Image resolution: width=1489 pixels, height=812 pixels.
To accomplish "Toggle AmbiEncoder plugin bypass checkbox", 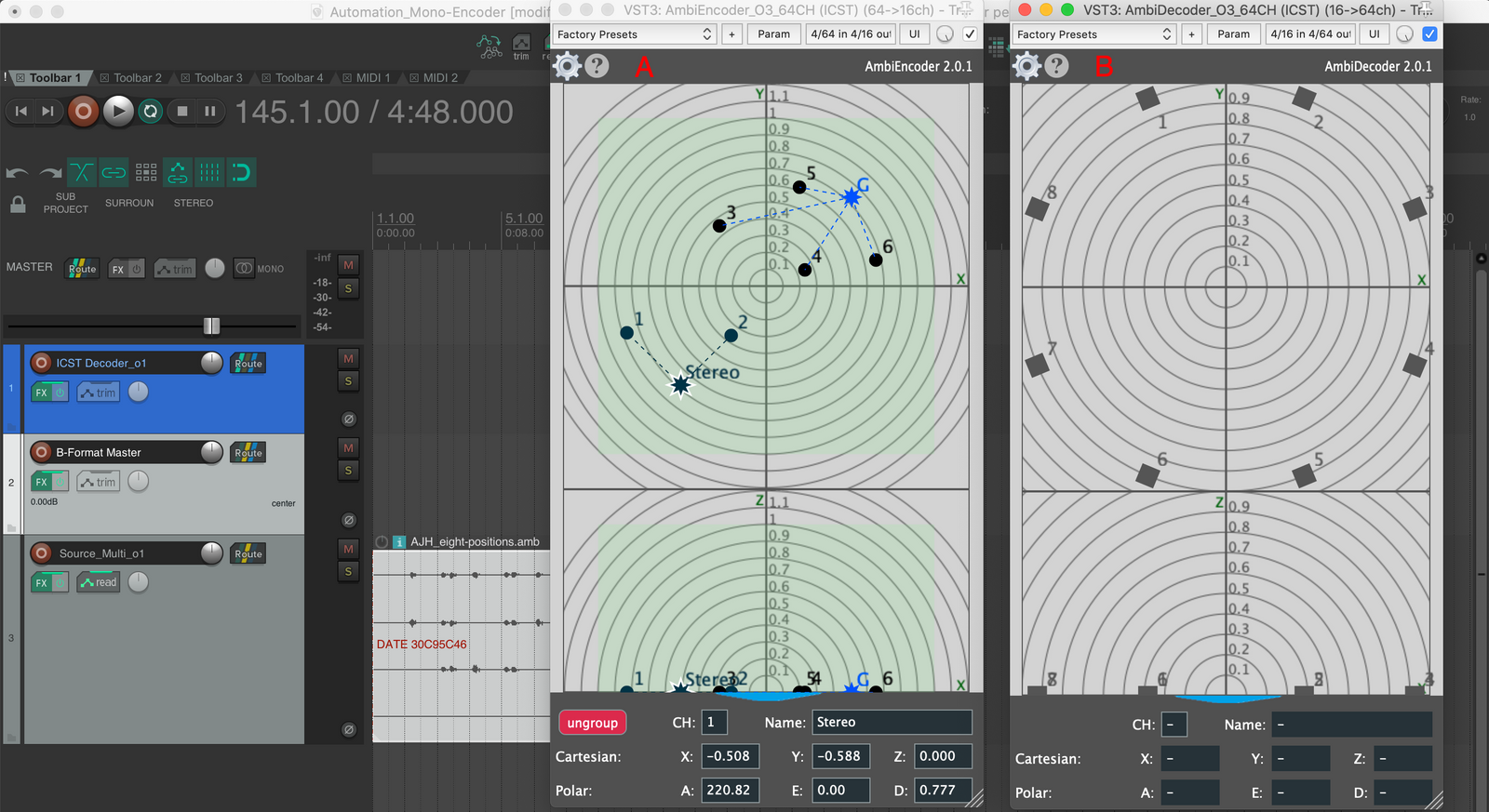I will [x=971, y=34].
